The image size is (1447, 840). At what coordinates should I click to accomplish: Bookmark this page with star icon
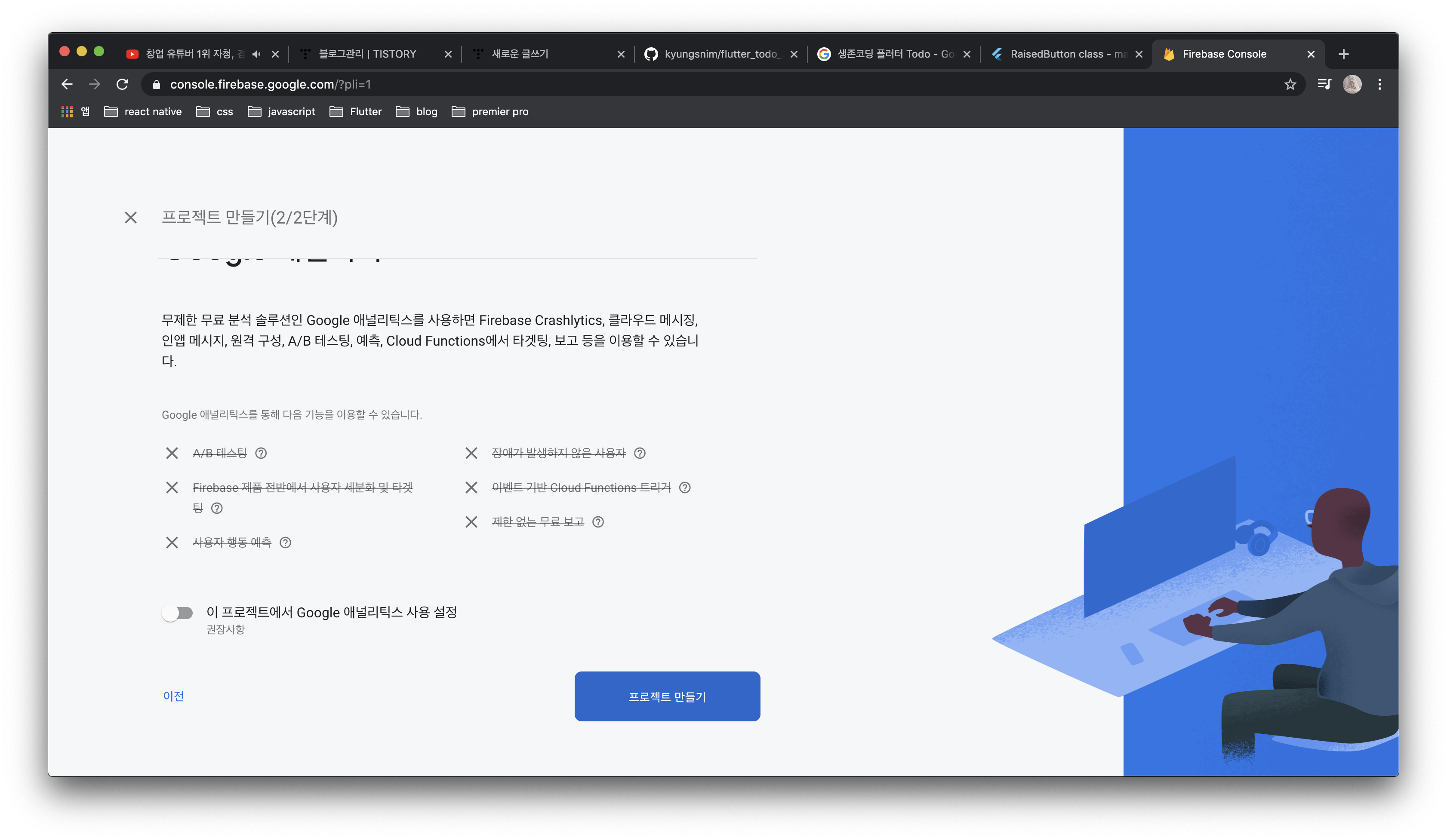(1290, 84)
